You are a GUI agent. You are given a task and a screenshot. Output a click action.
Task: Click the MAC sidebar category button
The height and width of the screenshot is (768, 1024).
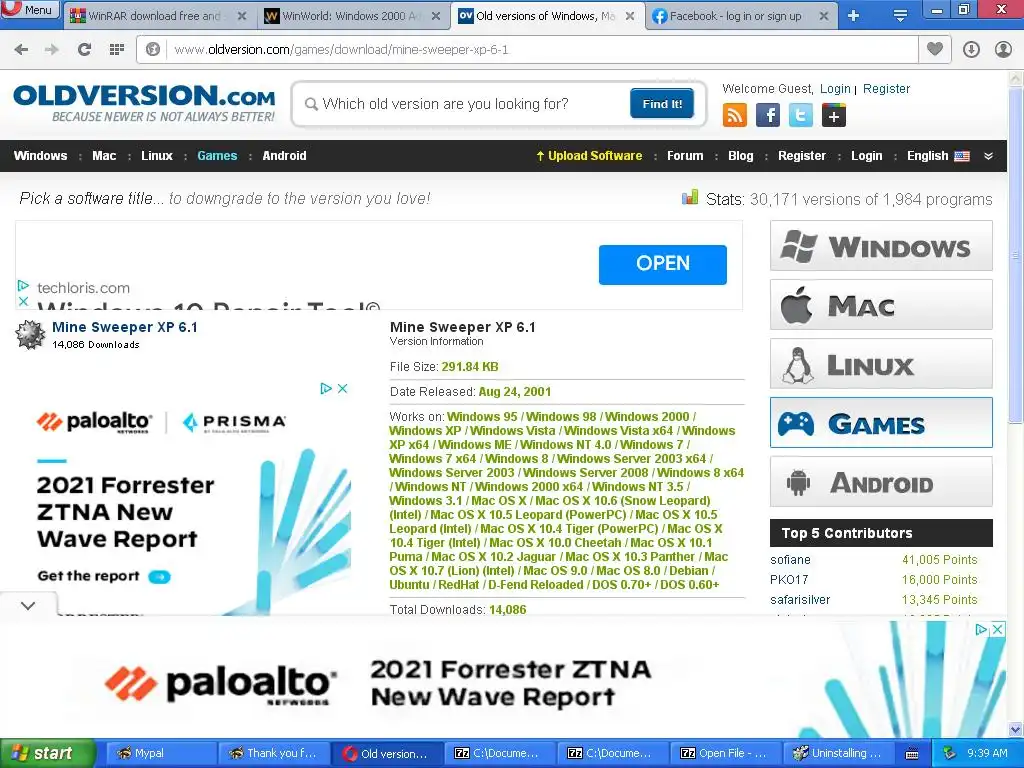pyautogui.click(x=881, y=304)
